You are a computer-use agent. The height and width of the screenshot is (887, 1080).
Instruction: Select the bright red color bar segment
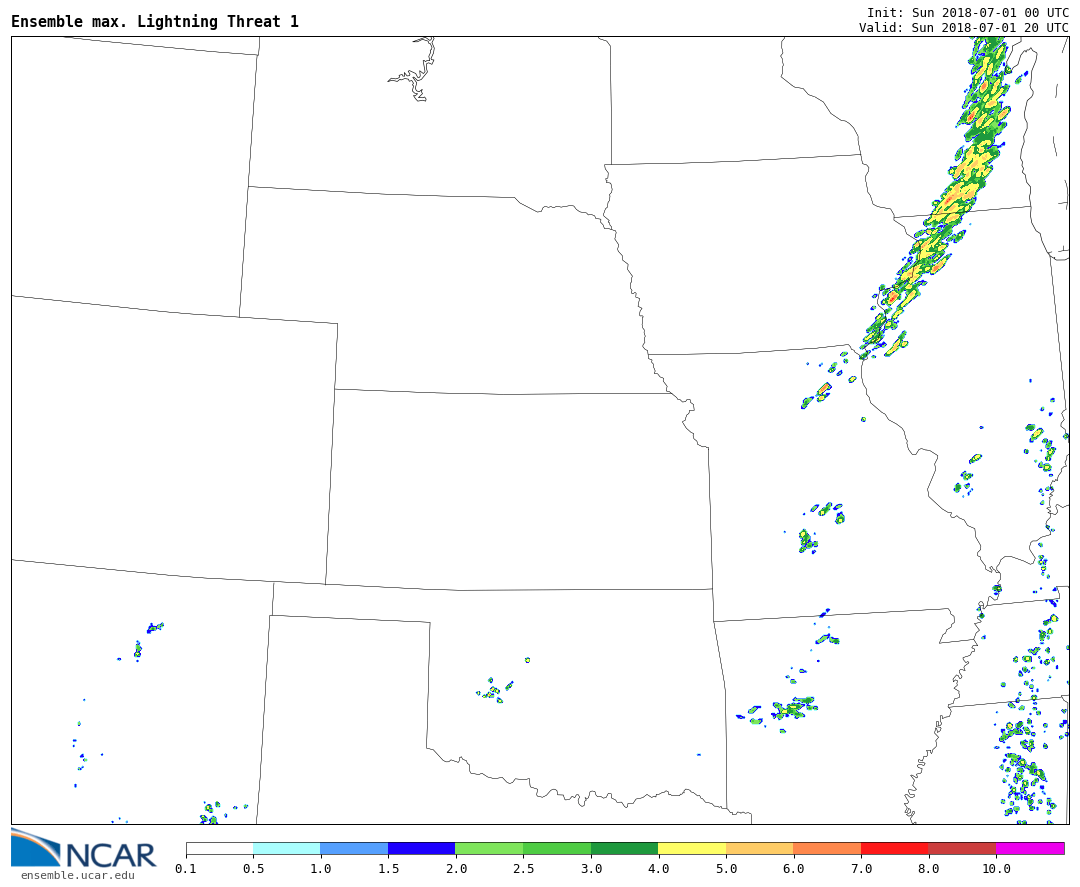click(x=894, y=848)
